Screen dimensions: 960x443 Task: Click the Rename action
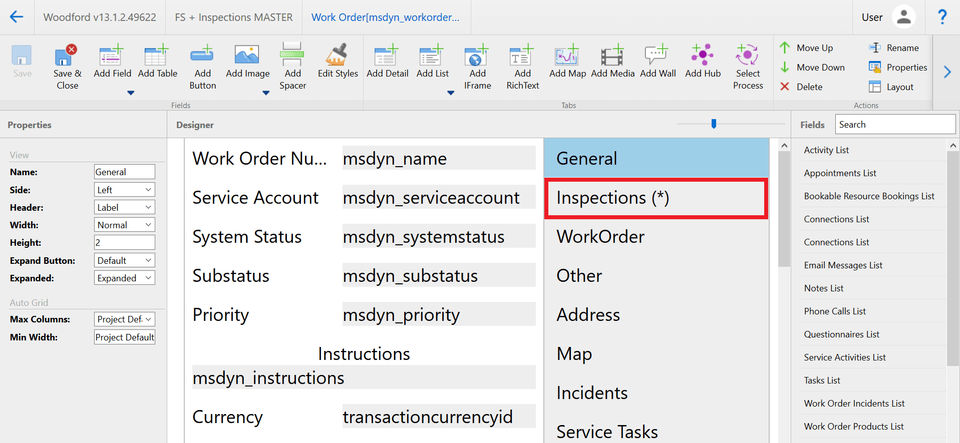894,48
